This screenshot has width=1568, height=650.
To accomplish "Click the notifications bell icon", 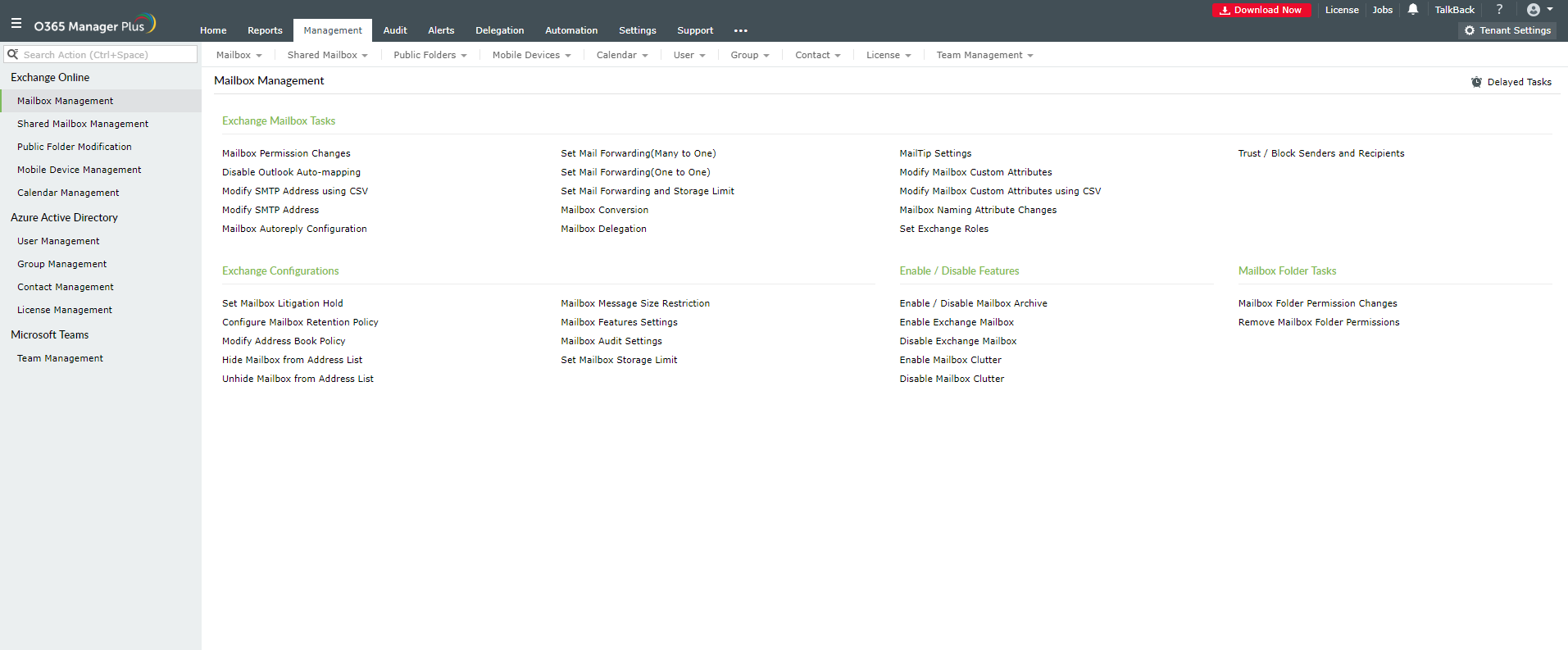I will point(1413,10).
